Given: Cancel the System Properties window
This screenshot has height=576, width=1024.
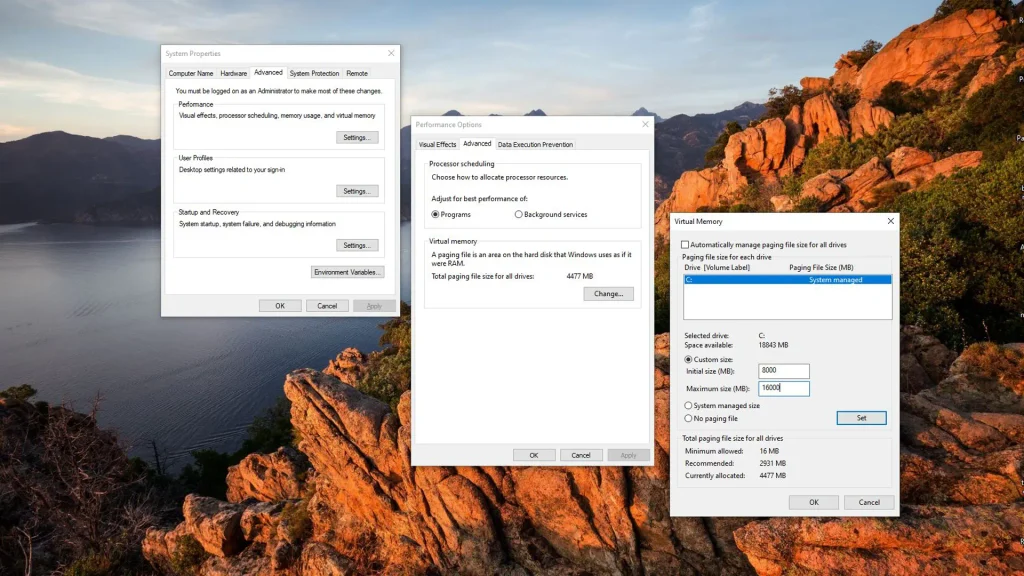Looking at the screenshot, I should tap(327, 306).
